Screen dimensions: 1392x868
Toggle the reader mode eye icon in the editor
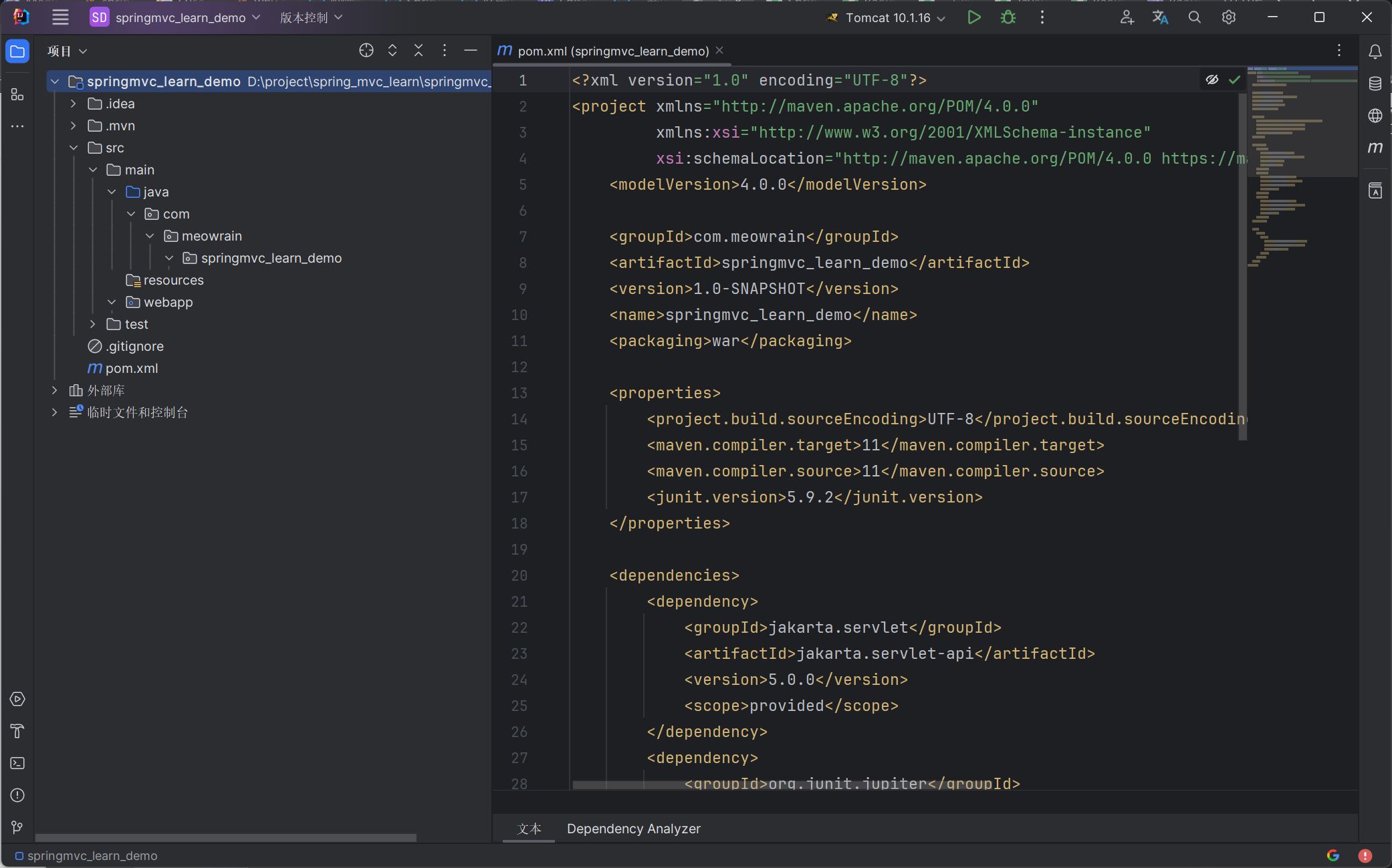[1211, 80]
